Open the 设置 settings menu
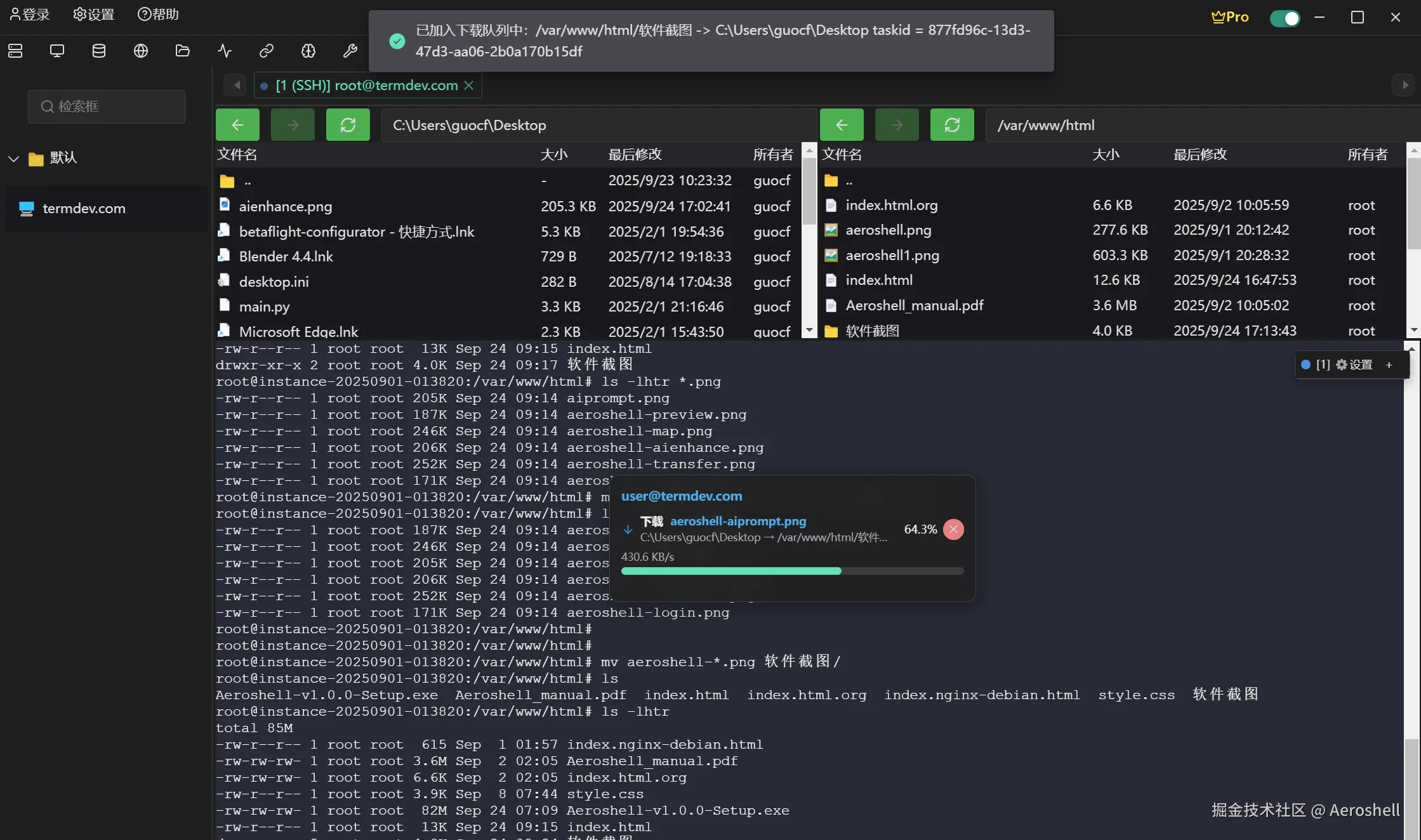This screenshot has width=1421, height=840. [x=94, y=15]
